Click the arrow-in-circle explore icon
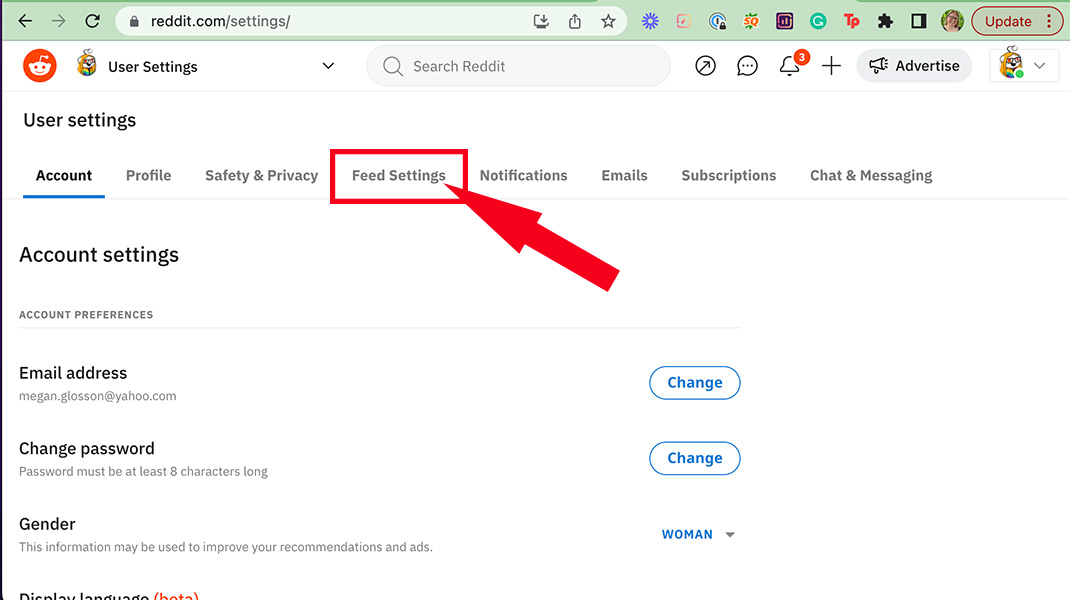The height and width of the screenshot is (600, 1070). coord(705,65)
